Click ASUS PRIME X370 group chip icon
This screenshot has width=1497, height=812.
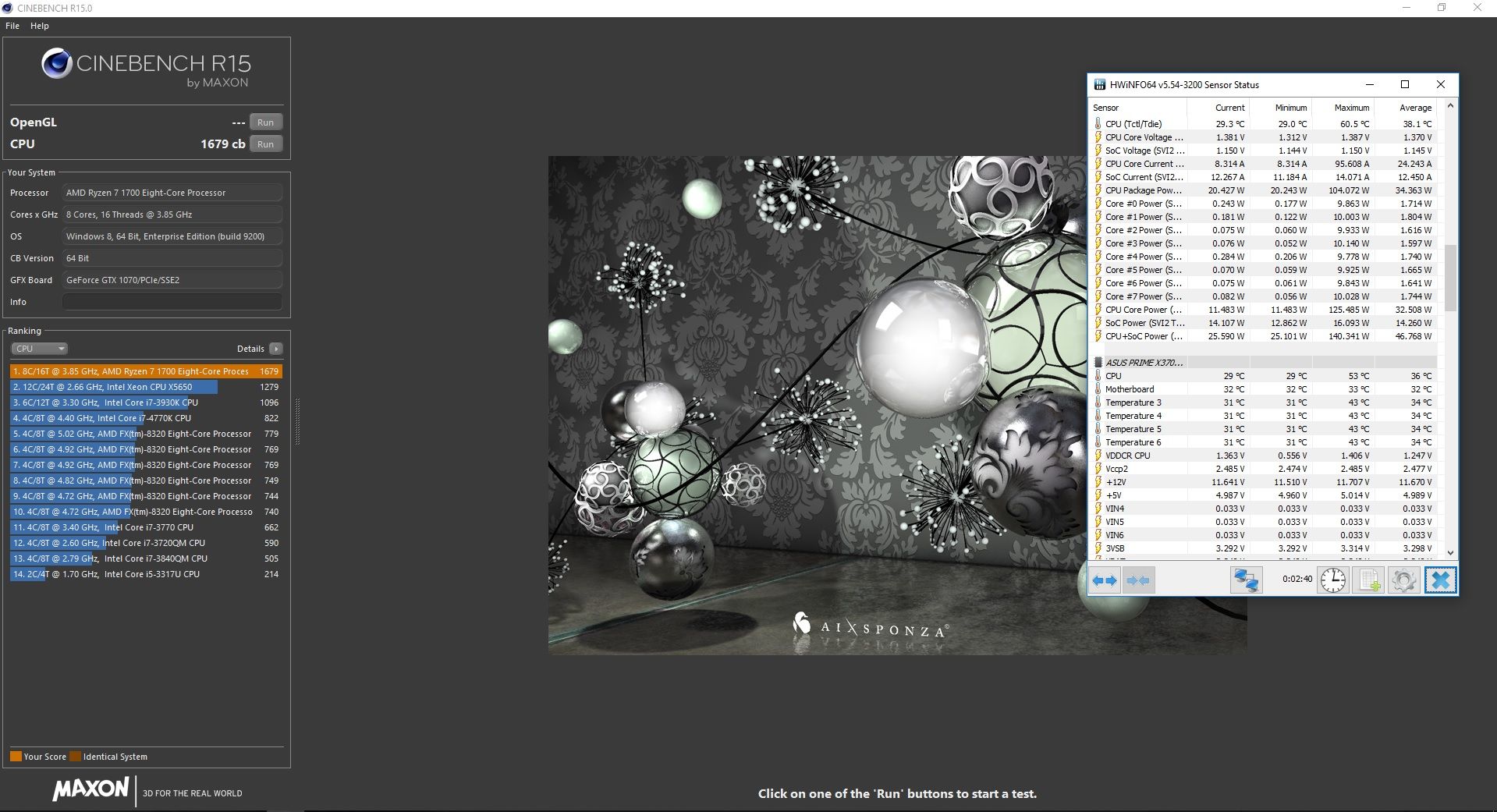[x=1098, y=363]
